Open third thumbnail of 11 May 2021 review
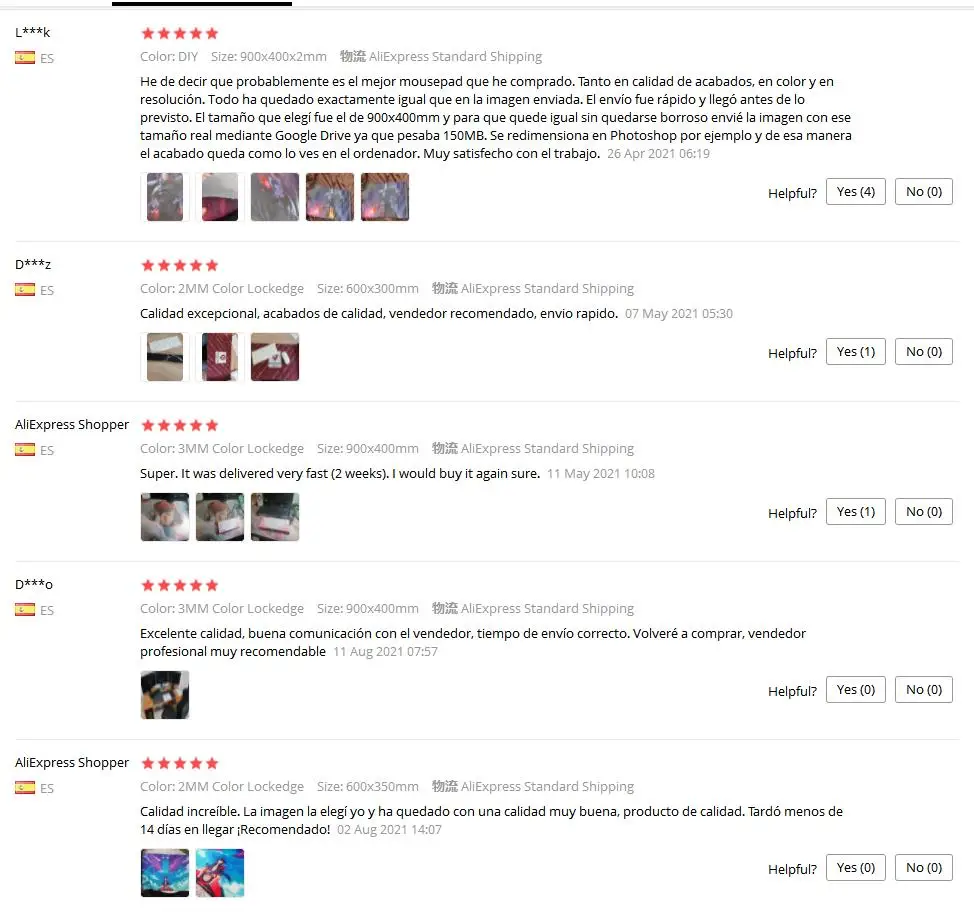 click(x=275, y=517)
